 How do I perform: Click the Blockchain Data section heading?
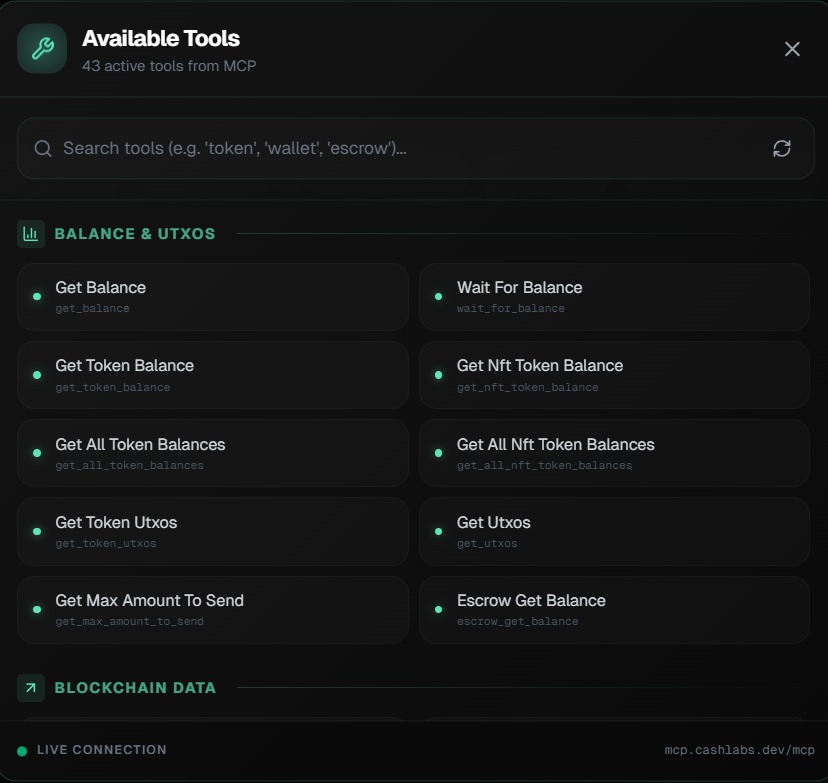[x=135, y=688]
